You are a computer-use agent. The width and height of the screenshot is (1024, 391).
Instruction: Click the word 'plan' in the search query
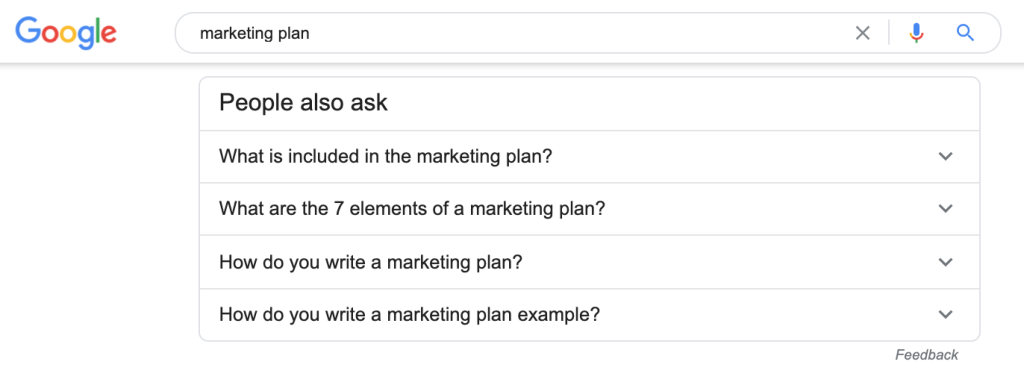pos(293,34)
